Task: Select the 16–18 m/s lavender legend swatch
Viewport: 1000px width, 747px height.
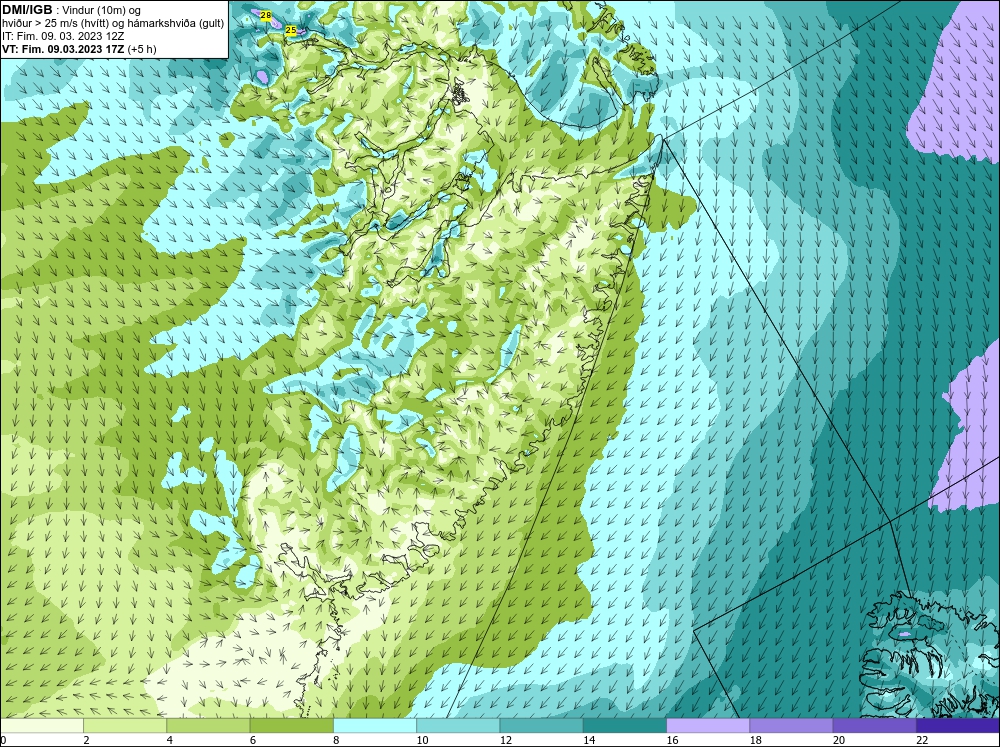Action: [x=708, y=725]
